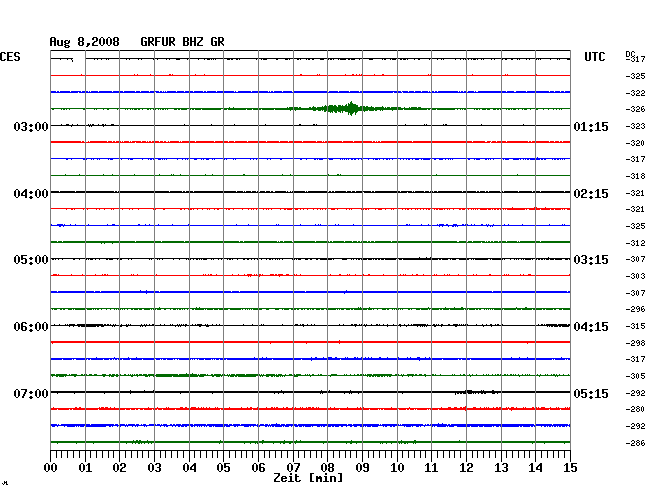Click the DC offset value -298
The width and height of the screenshot is (650, 494).
(x=635, y=343)
